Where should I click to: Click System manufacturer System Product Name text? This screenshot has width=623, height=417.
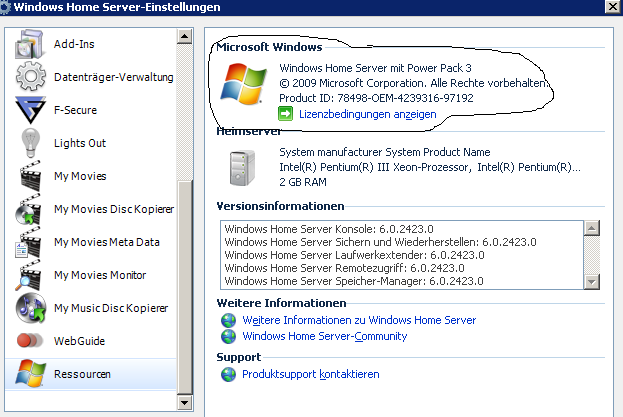(385, 152)
